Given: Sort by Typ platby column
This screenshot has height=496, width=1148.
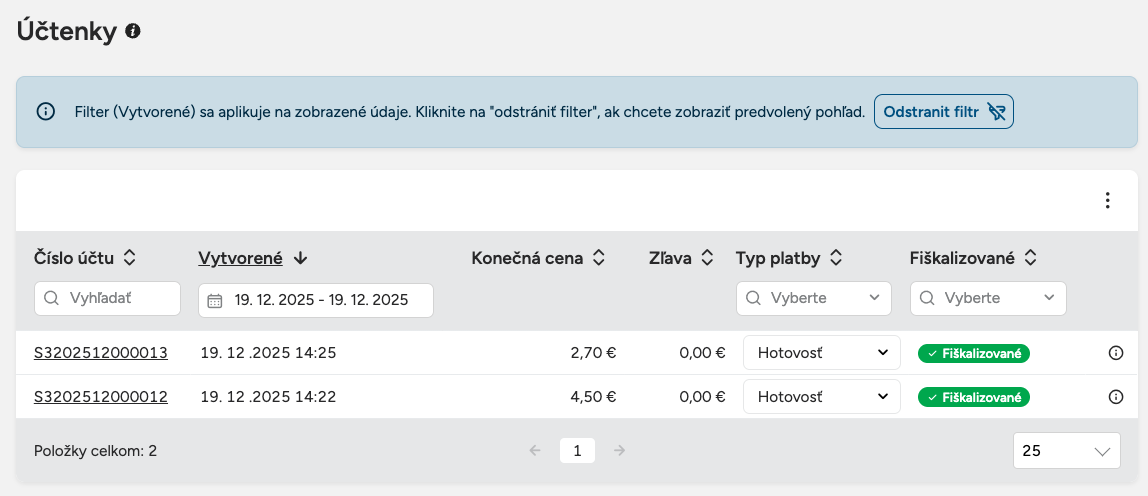Looking at the screenshot, I should point(835,258).
